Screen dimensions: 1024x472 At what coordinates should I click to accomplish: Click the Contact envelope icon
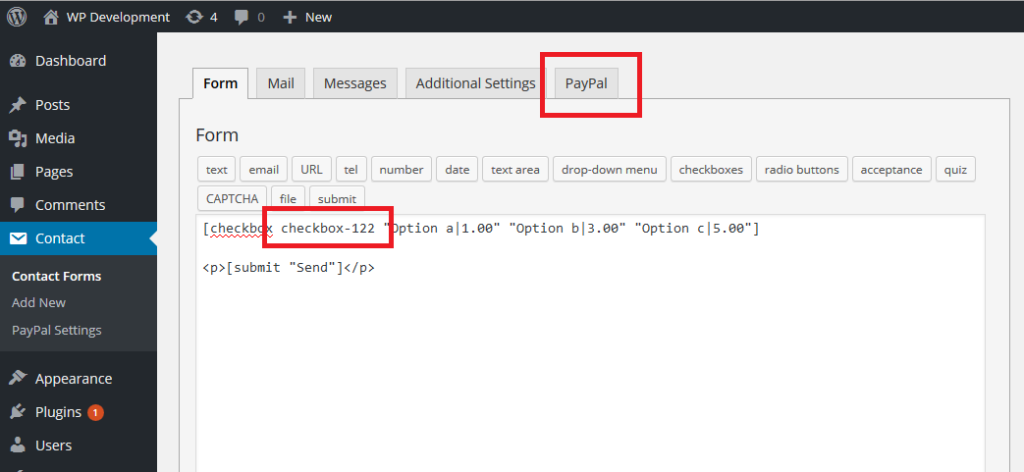tap(18, 238)
